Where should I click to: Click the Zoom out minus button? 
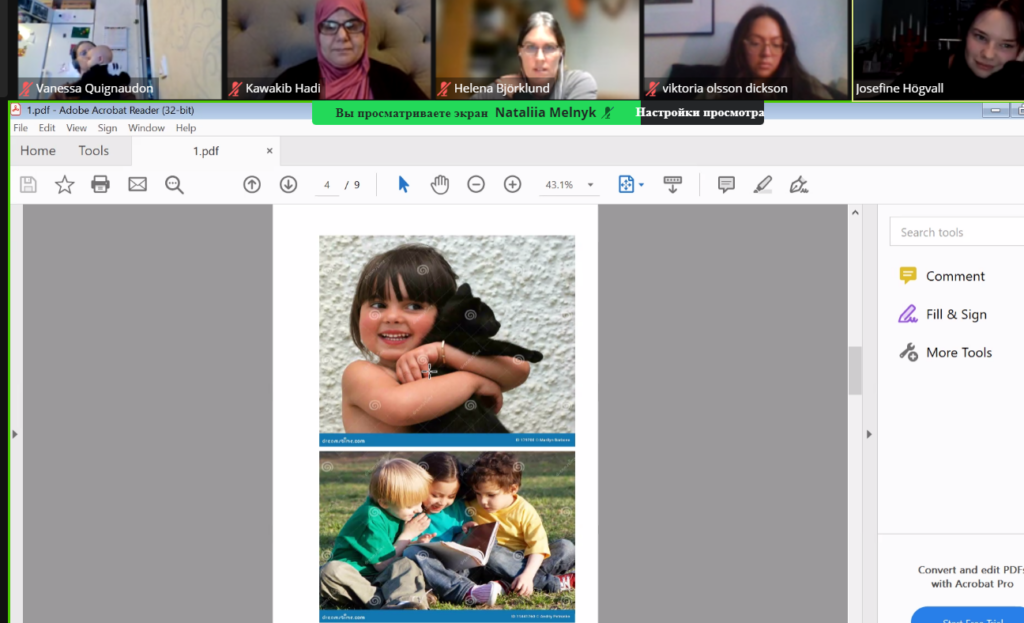click(x=476, y=184)
